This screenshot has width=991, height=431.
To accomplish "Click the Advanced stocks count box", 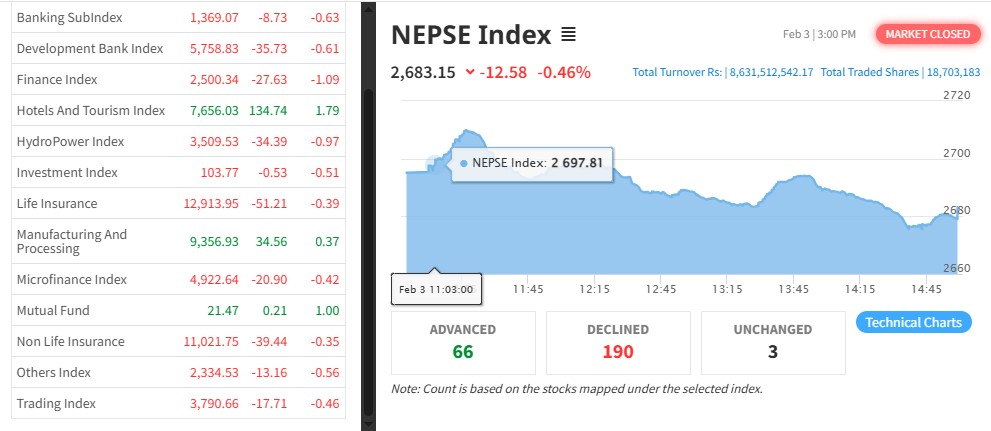I will pyautogui.click(x=462, y=340).
